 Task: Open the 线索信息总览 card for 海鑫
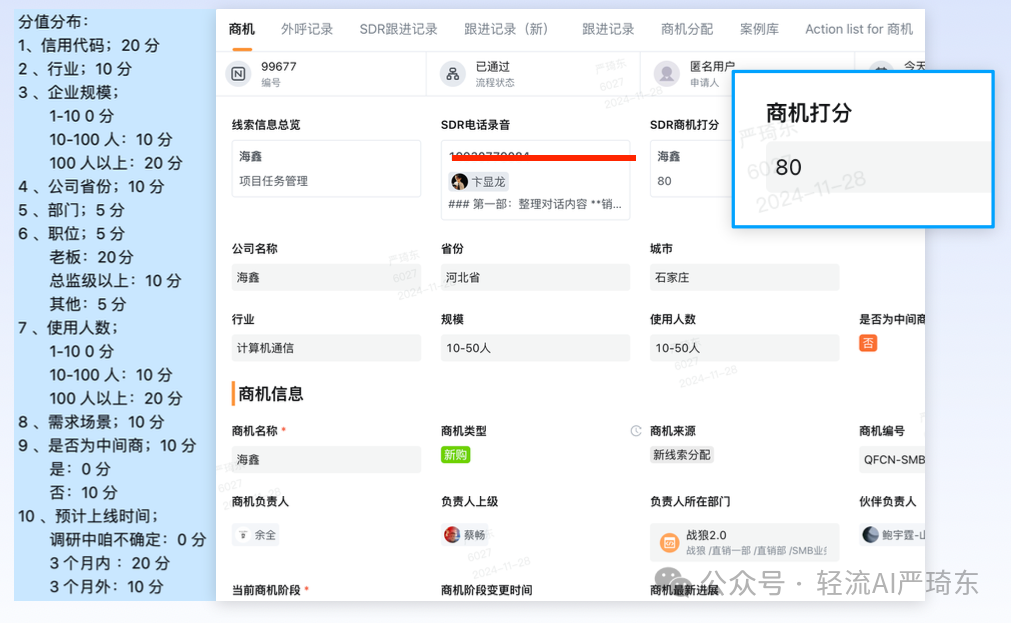pyautogui.click(x=326, y=168)
